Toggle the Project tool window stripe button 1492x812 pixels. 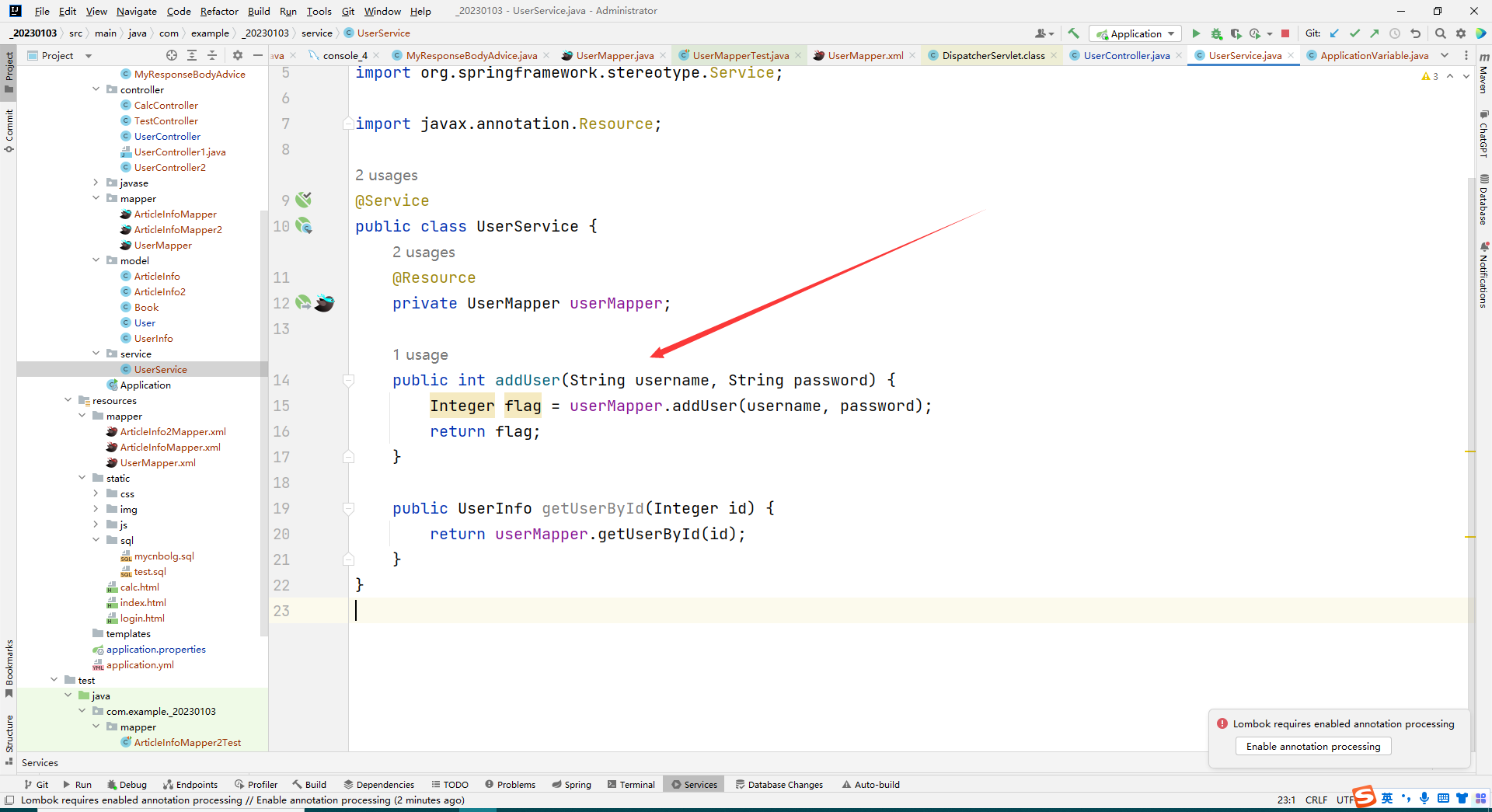click(9, 71)
